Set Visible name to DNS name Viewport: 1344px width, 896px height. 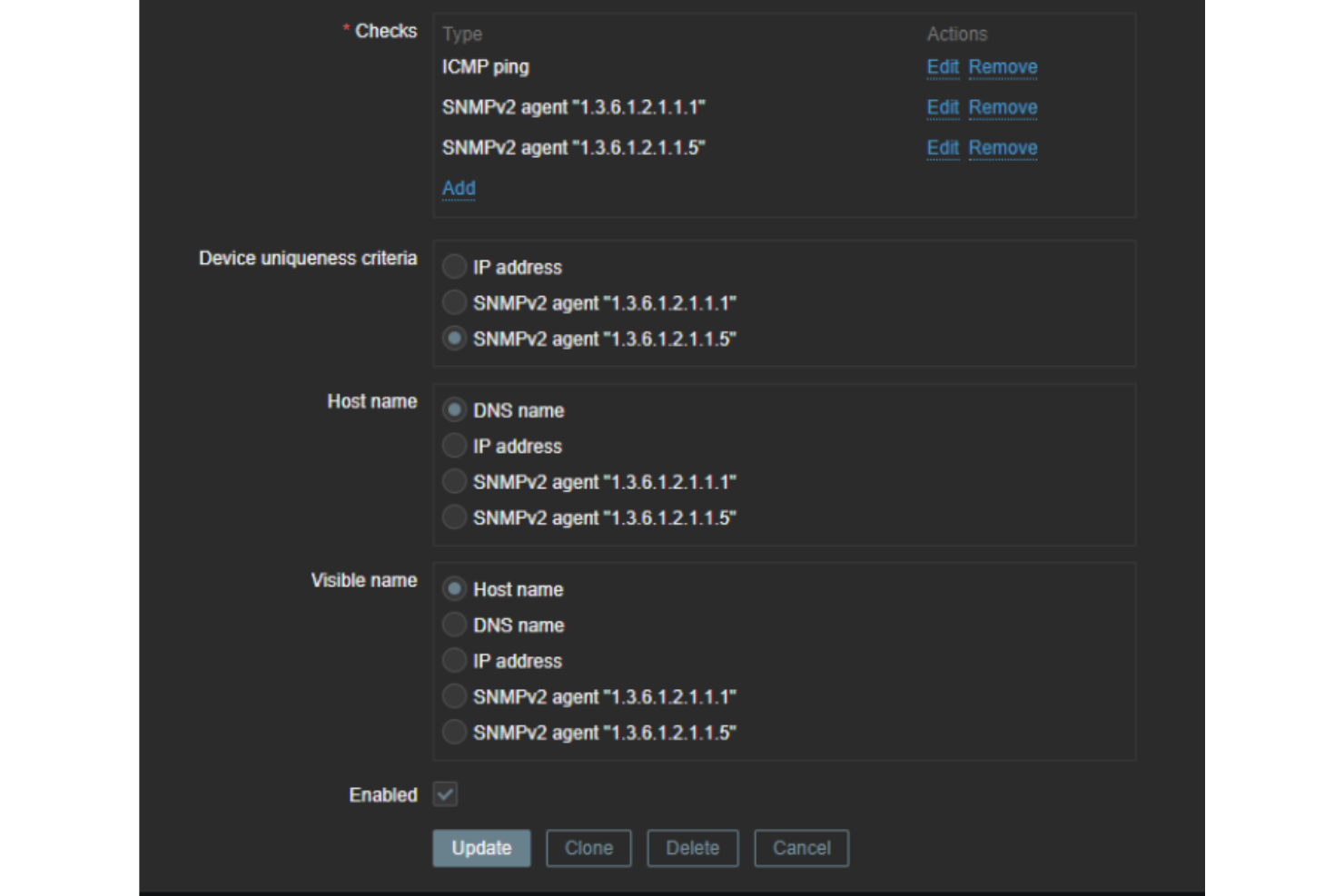[x=453, y=625]
